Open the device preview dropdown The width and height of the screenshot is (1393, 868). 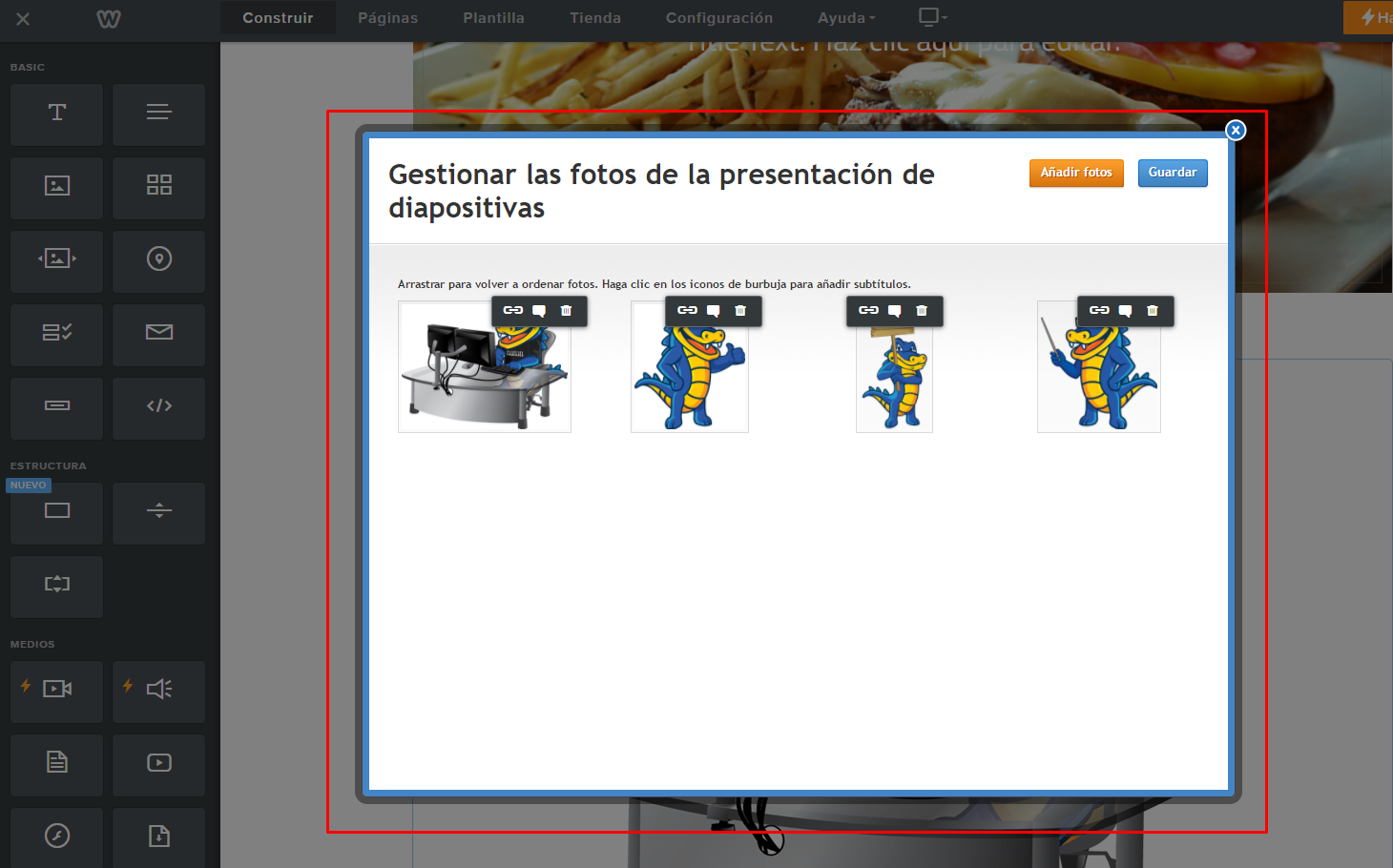tap(932, 17)
